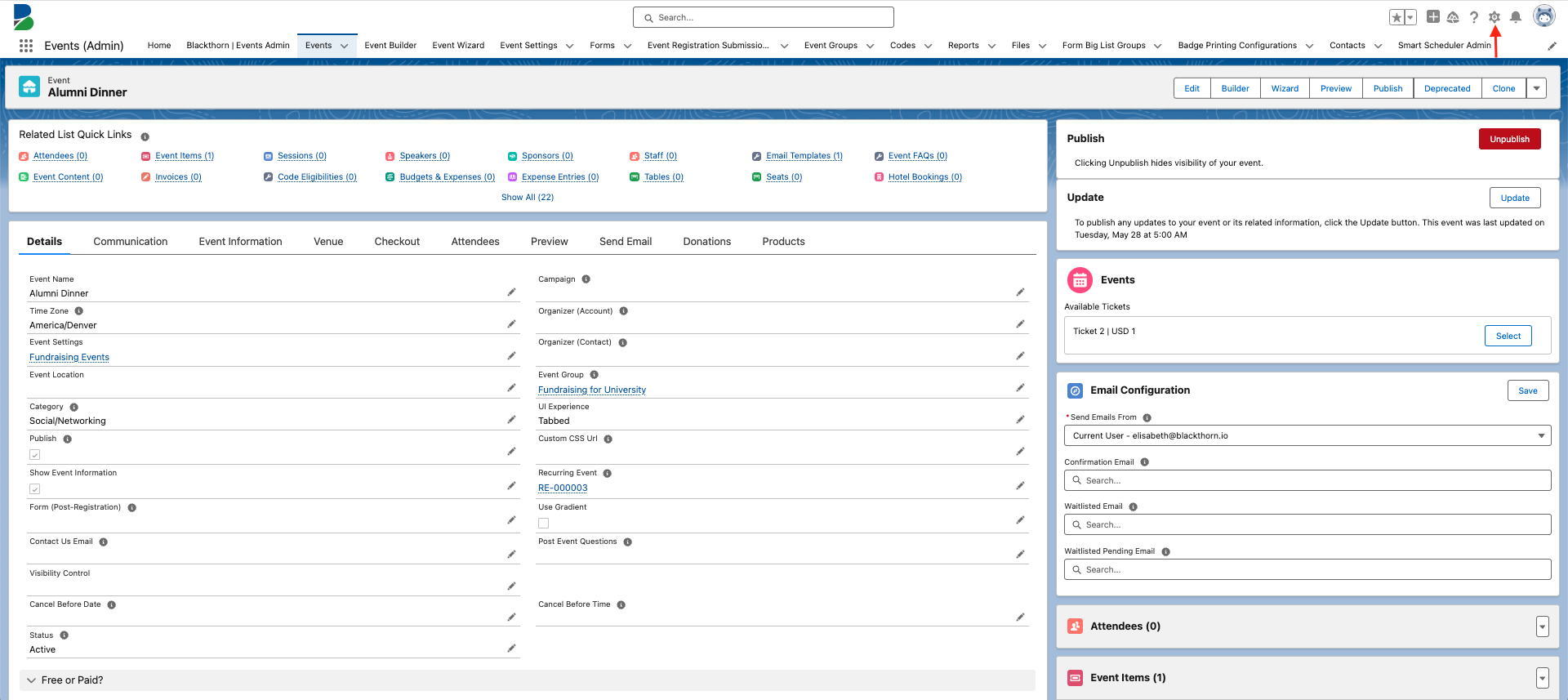The height and width of the screenshot is (700, 1568).
Task: Click the Events calendar icon in sidebar
Action: pos(1080,280)
